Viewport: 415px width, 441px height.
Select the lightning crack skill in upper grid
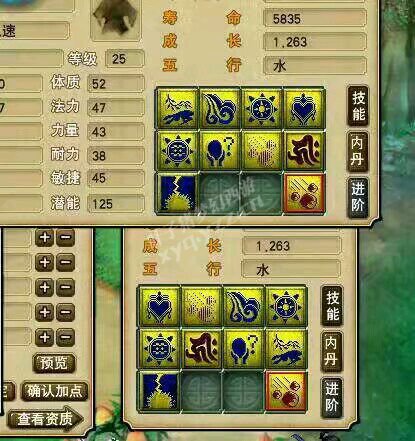coord(178,193)
